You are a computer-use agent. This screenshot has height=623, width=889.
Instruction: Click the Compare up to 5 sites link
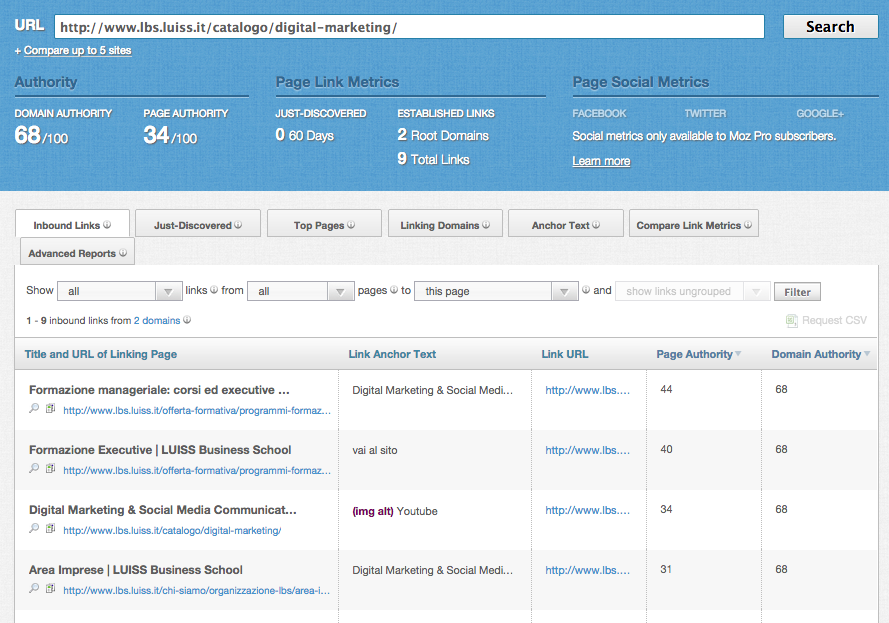[x=78, y=50]
